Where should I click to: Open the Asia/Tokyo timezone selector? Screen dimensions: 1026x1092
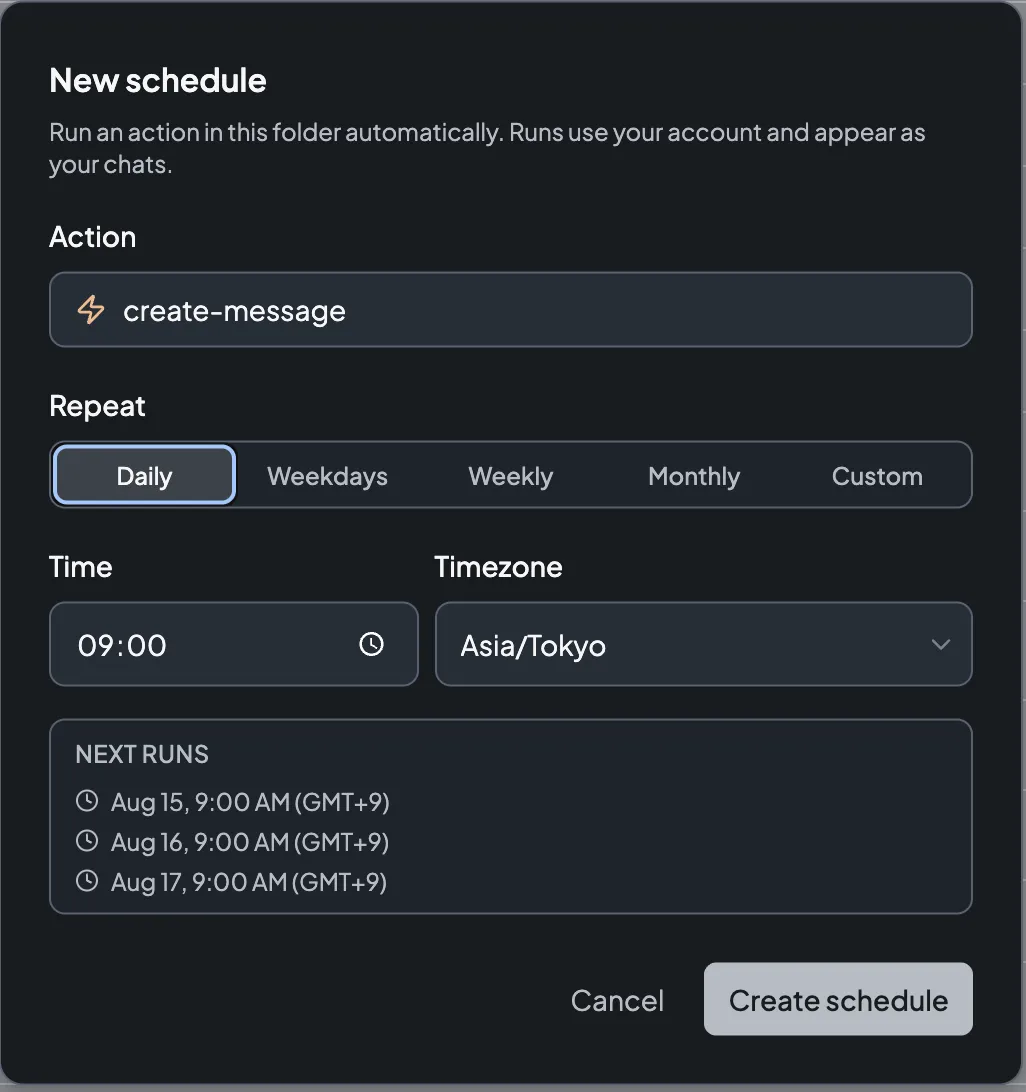[x=704, y=644]
